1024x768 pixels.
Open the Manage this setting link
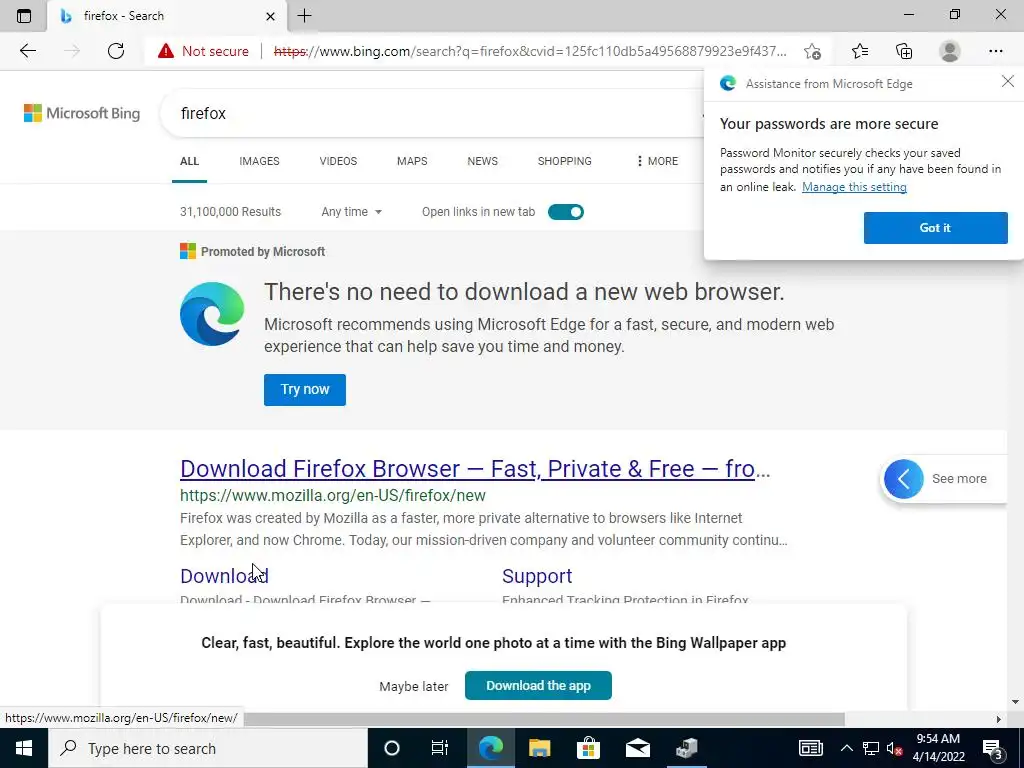point(854,187)
